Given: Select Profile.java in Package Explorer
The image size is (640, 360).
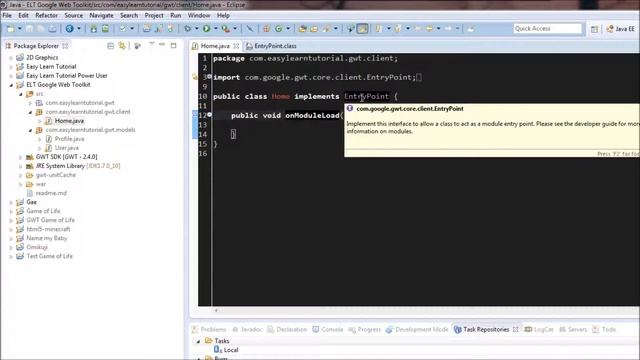Looking at the screenshot, I should coord(69,139).
